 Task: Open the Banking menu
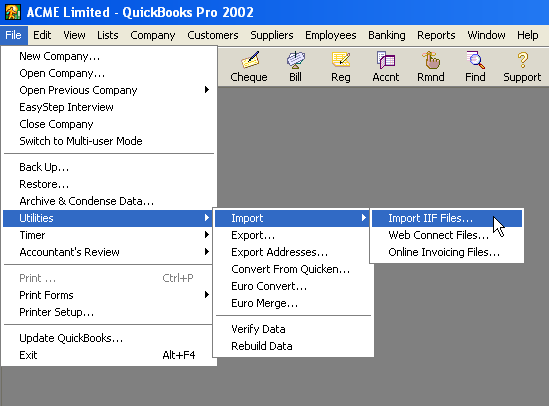tap(387, 35)
